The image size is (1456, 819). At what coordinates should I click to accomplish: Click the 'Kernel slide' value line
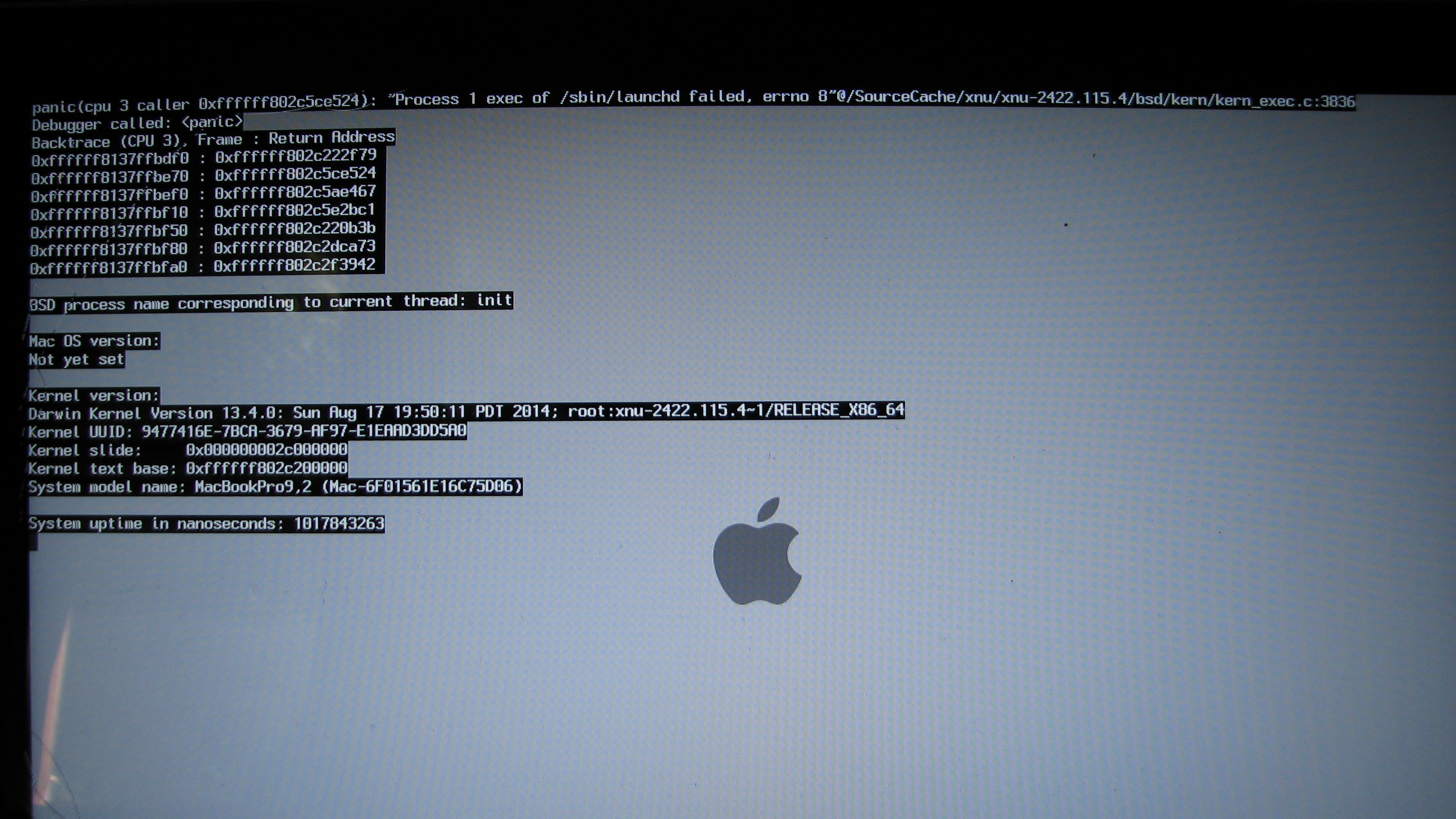[x=188, y=450]
